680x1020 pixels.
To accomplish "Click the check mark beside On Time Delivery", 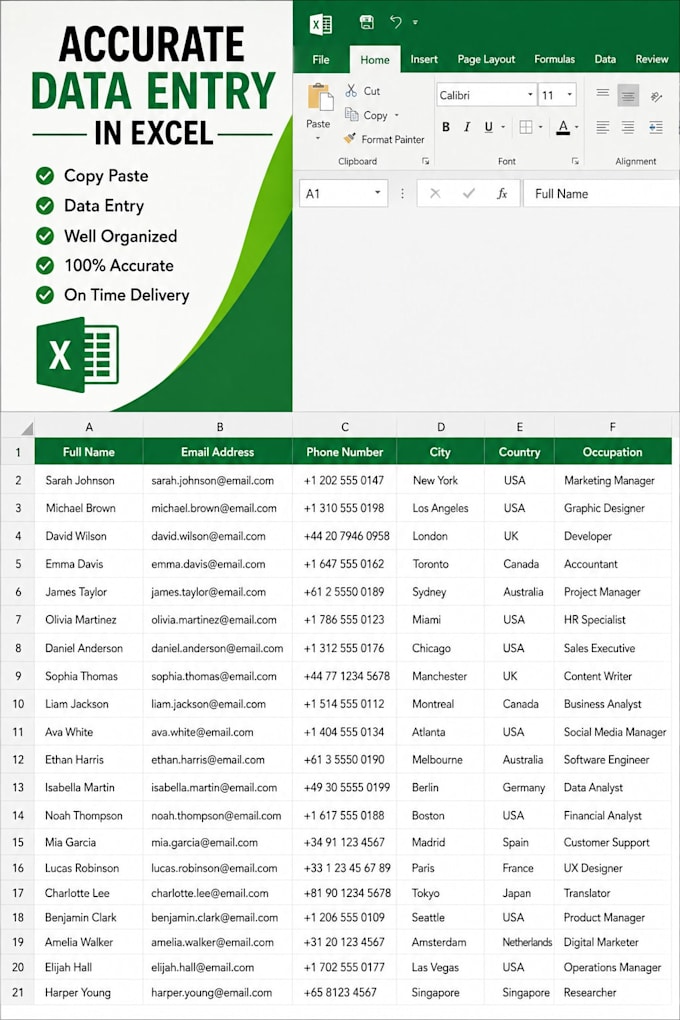I will click(45, 295).
